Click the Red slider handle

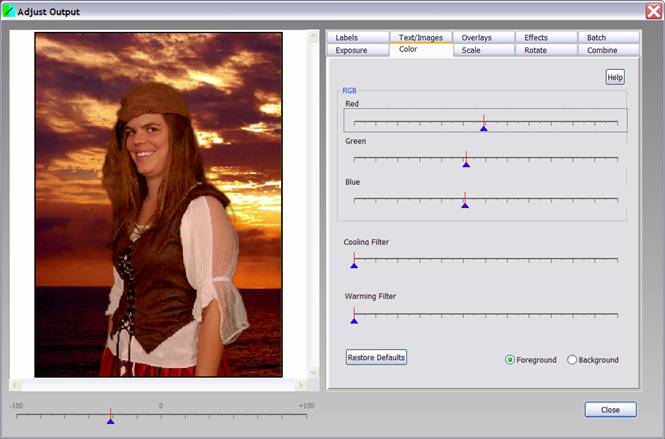coord(483,129)
